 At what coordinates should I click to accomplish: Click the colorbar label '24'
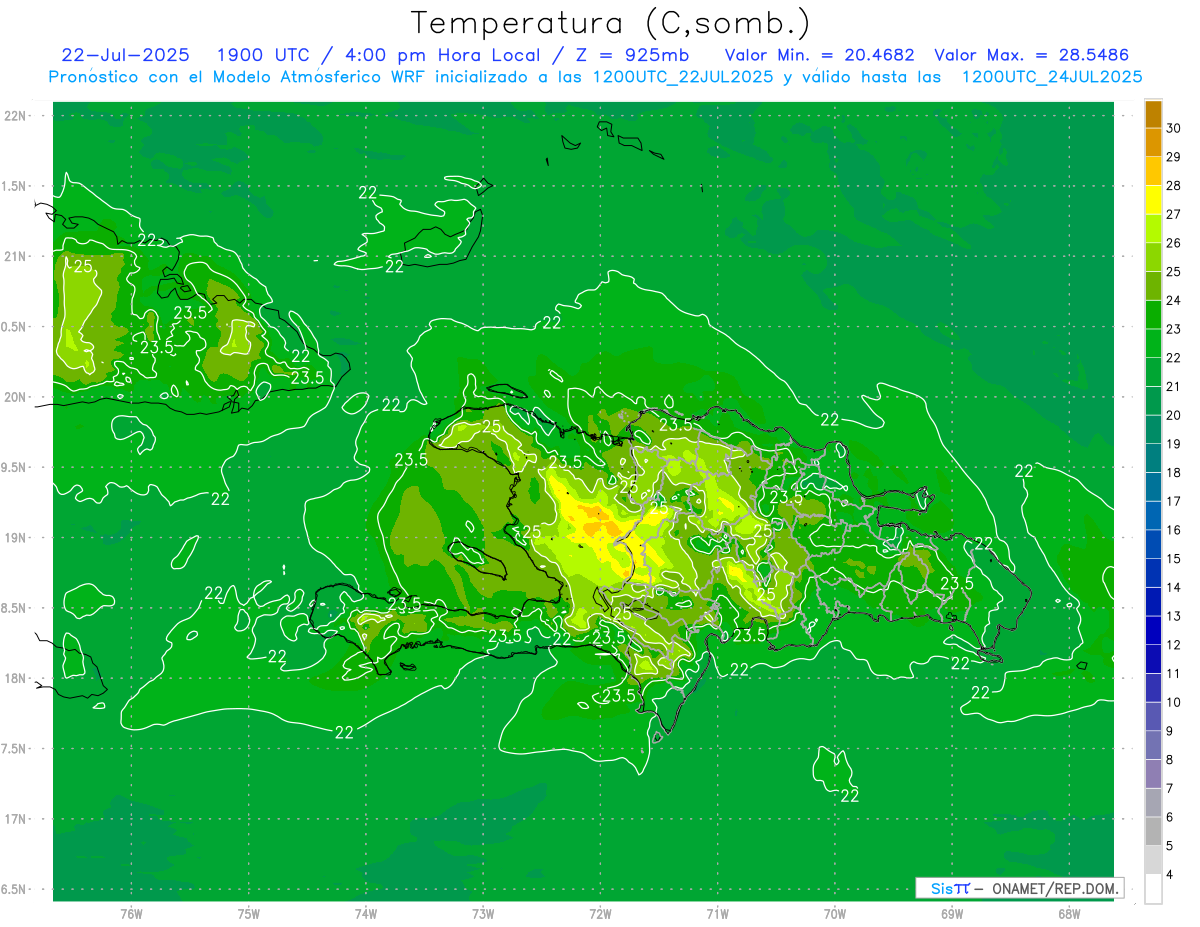[x=1174, y=300]
